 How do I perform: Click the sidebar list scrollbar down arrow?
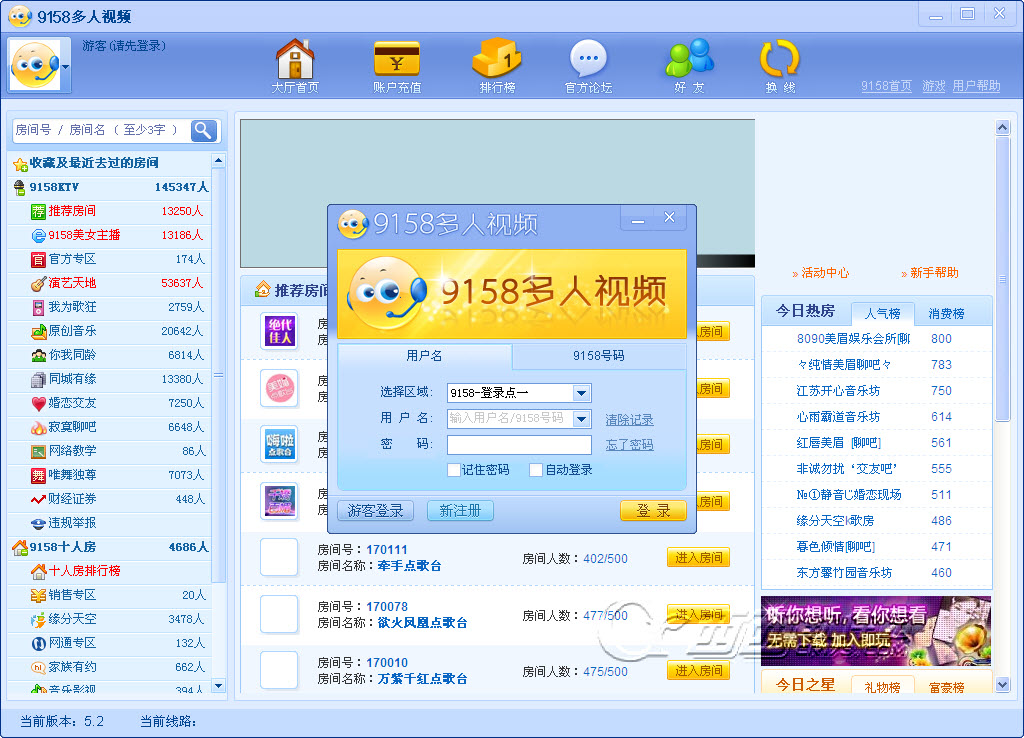pos(219,686)
